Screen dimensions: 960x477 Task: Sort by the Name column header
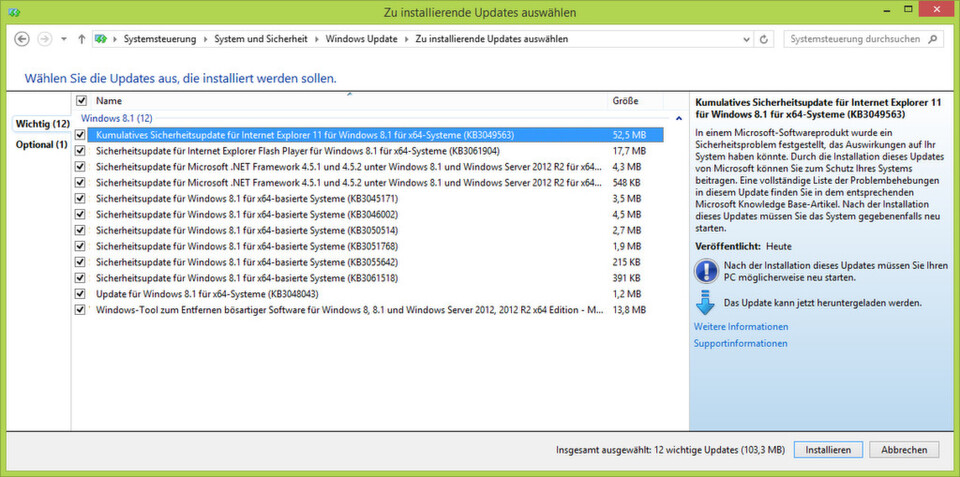(x=349, y=100)
